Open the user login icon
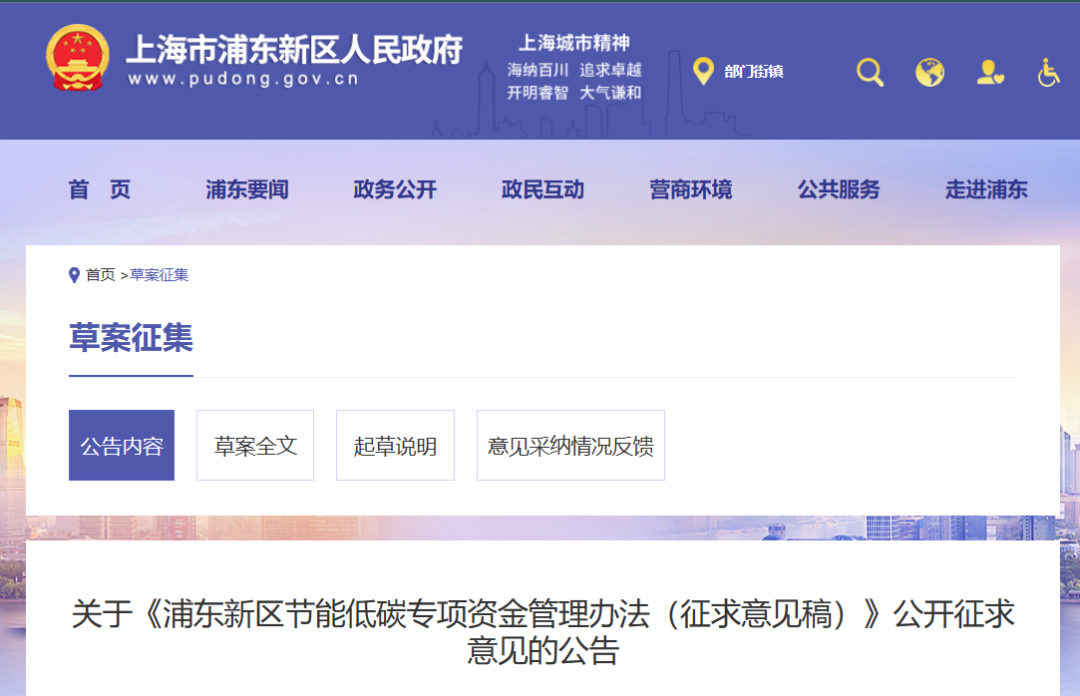This screenshot has width=1080, height=696. [x=989, y=72]
